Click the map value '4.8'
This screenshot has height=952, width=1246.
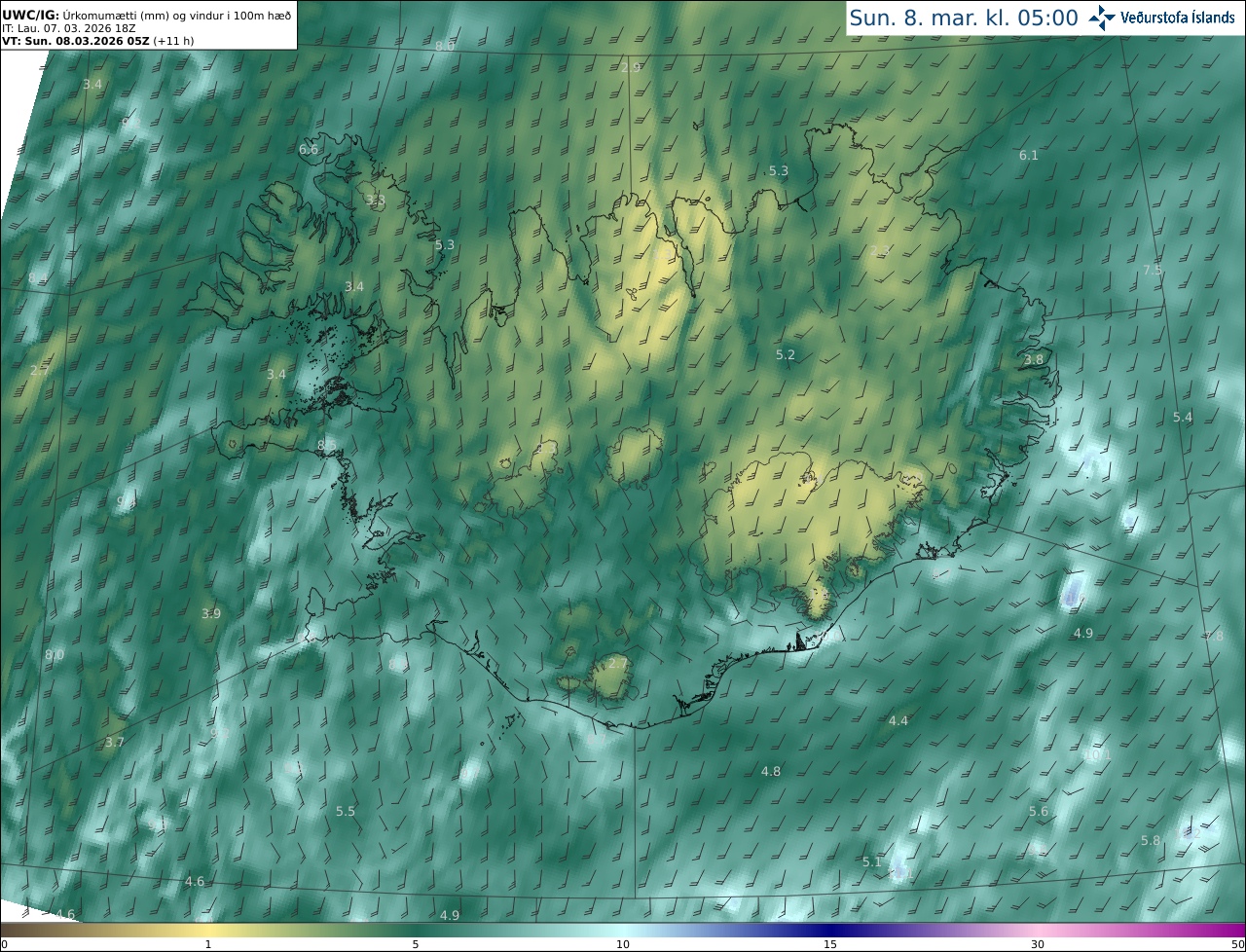click(771, 771)
